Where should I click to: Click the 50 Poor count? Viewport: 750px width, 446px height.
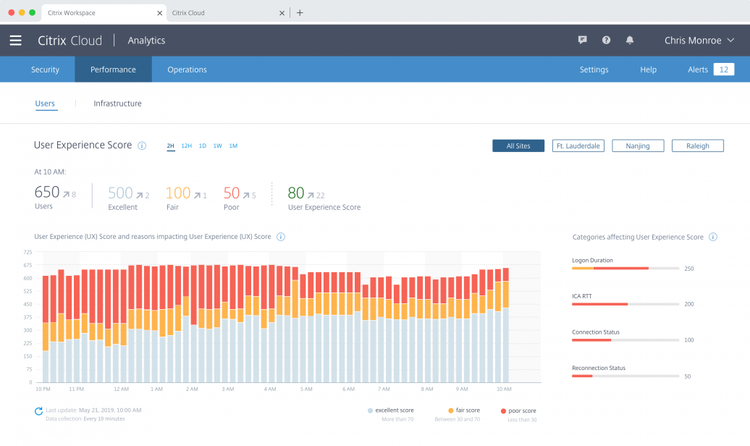click(232, 193)
